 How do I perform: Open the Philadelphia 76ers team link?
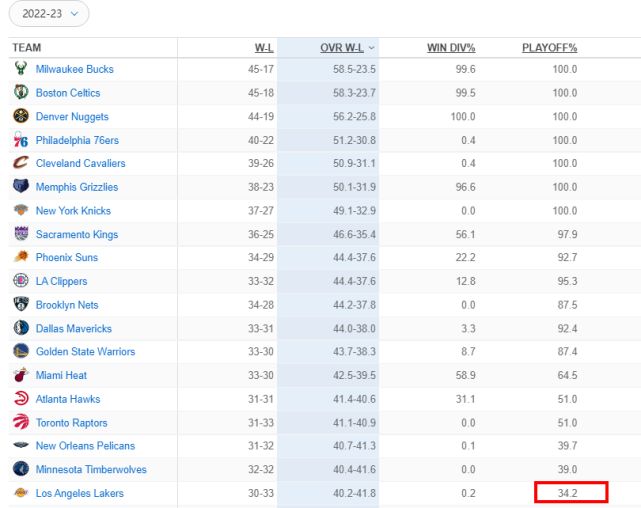click(77, 140)
